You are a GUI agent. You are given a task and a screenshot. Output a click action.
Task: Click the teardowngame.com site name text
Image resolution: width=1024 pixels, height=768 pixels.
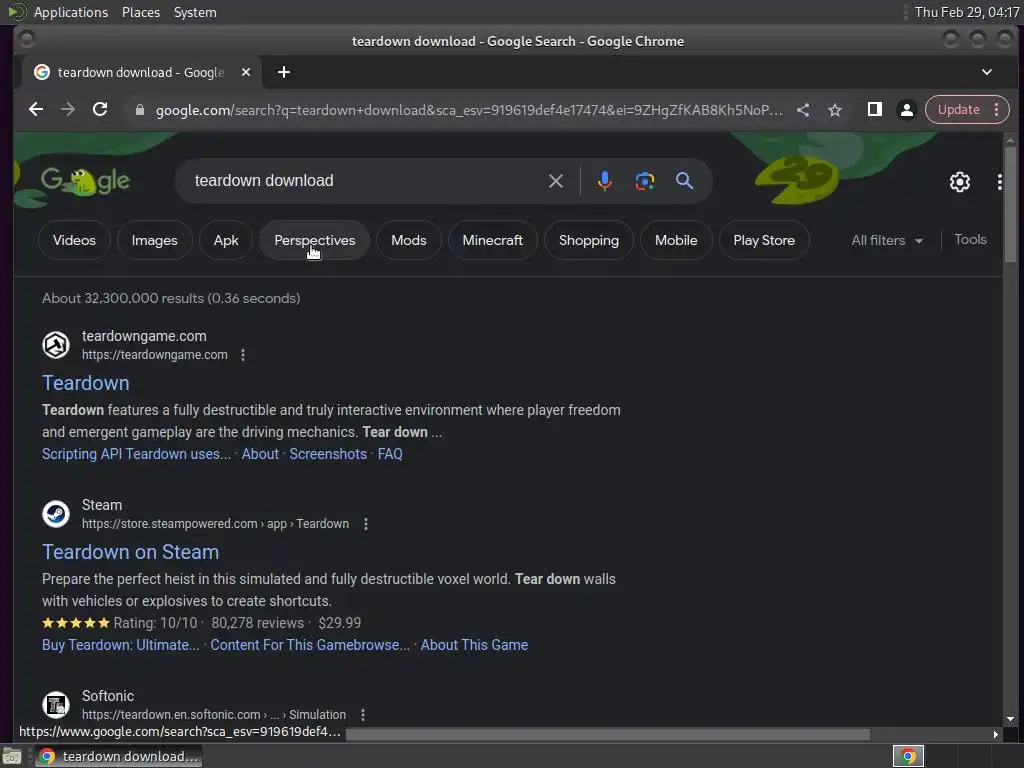pyautogui.click(x=144, y=336)
